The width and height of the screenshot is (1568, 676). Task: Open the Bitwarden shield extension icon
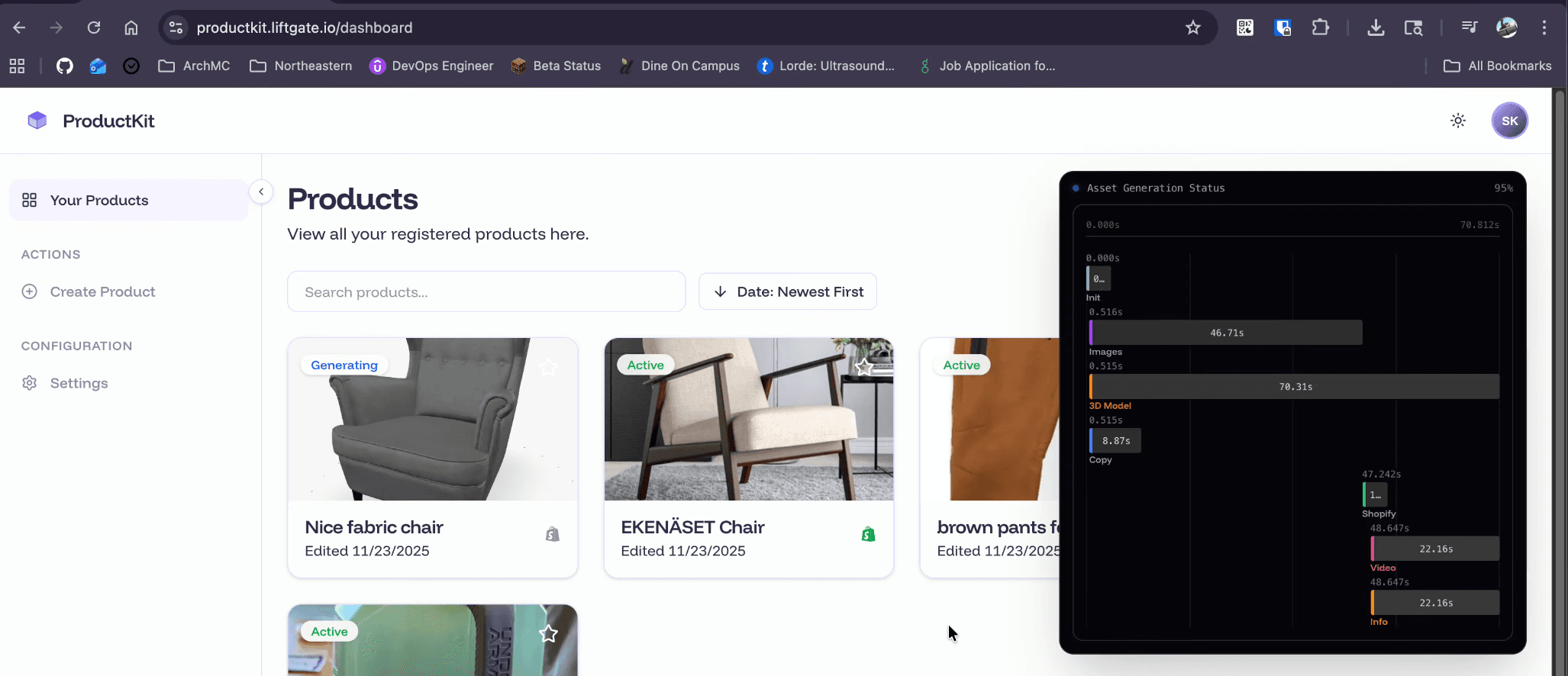(x=1282, y=27)
